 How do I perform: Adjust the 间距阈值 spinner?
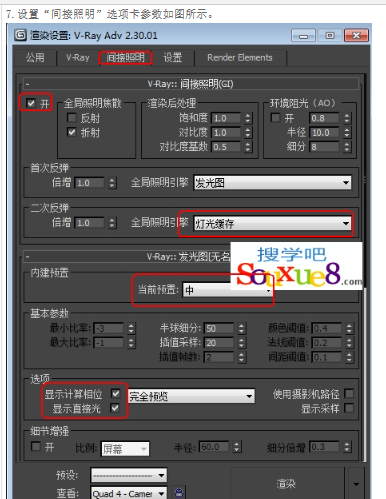tap(349, 357)
